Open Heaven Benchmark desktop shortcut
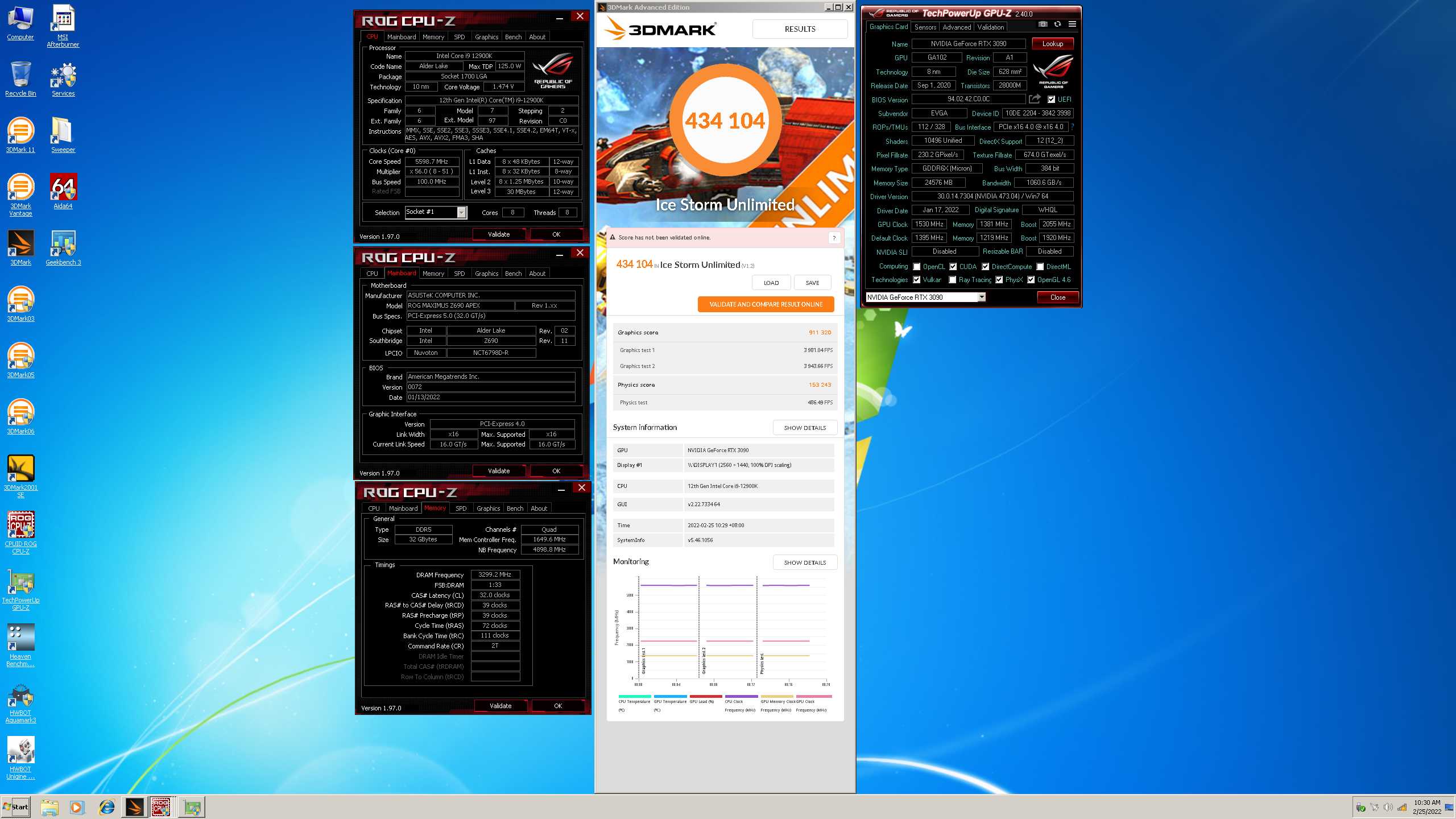The image size is (1456, 819). point(20,645)
